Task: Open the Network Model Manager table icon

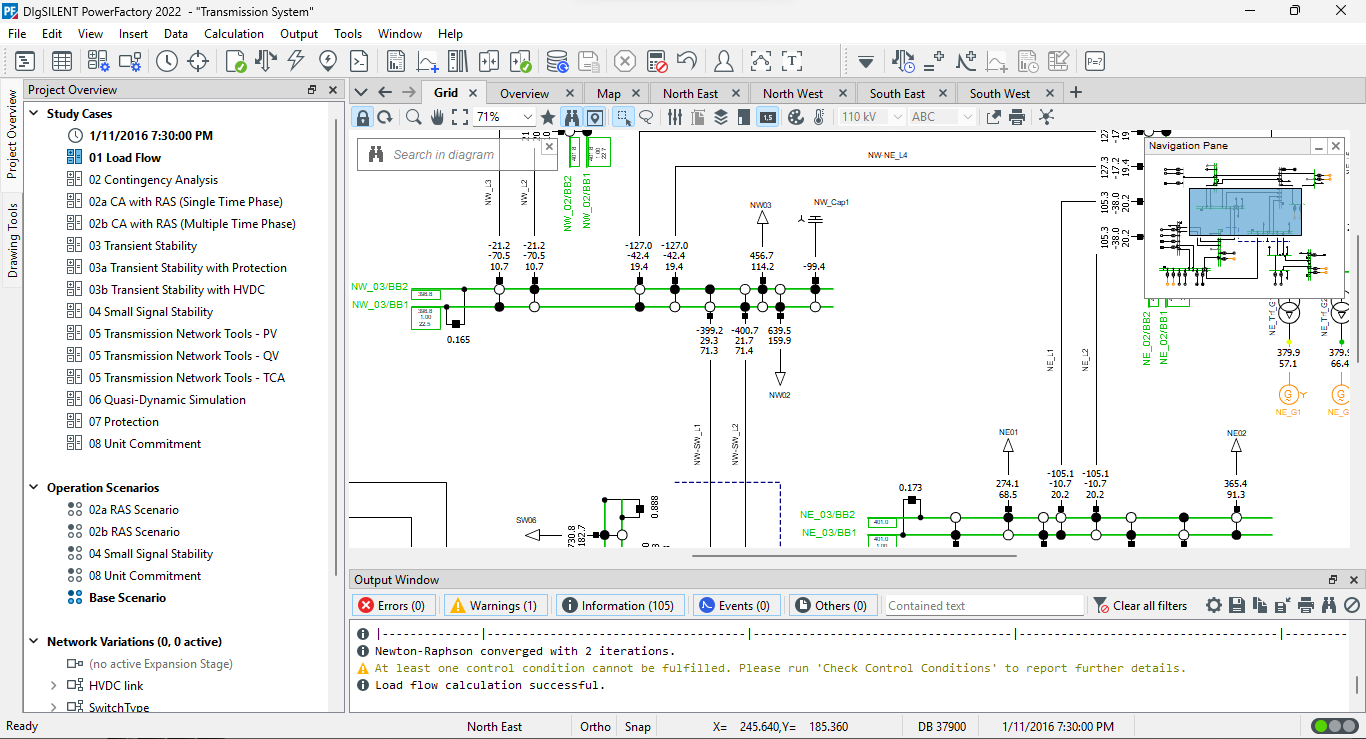Action: coord(62,61)
